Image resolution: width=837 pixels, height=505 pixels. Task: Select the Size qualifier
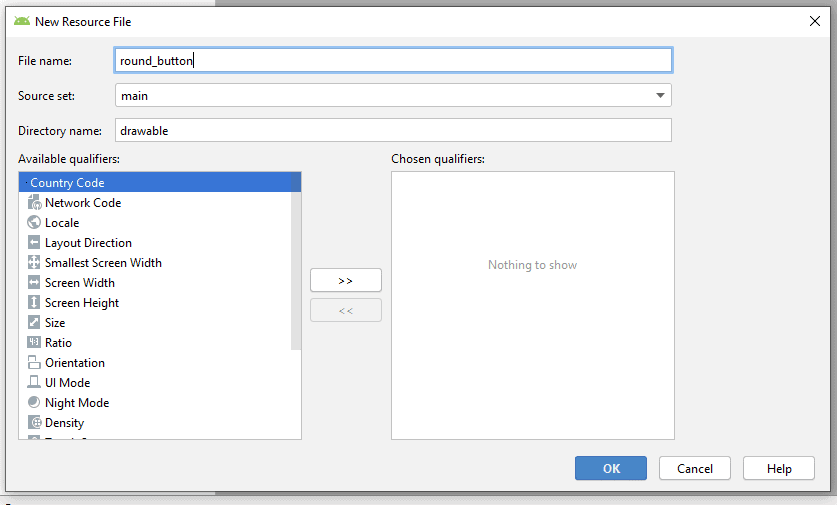(x=55, y=323)
